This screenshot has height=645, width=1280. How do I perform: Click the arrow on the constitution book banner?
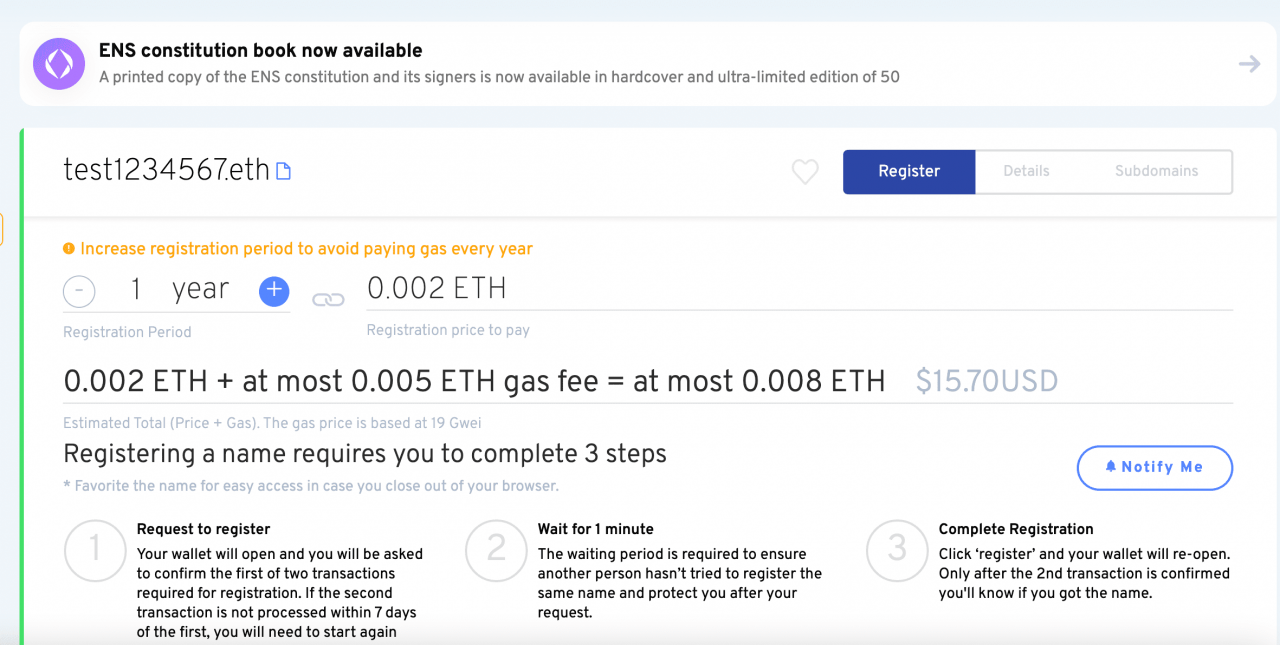[x=1249, y=64]
